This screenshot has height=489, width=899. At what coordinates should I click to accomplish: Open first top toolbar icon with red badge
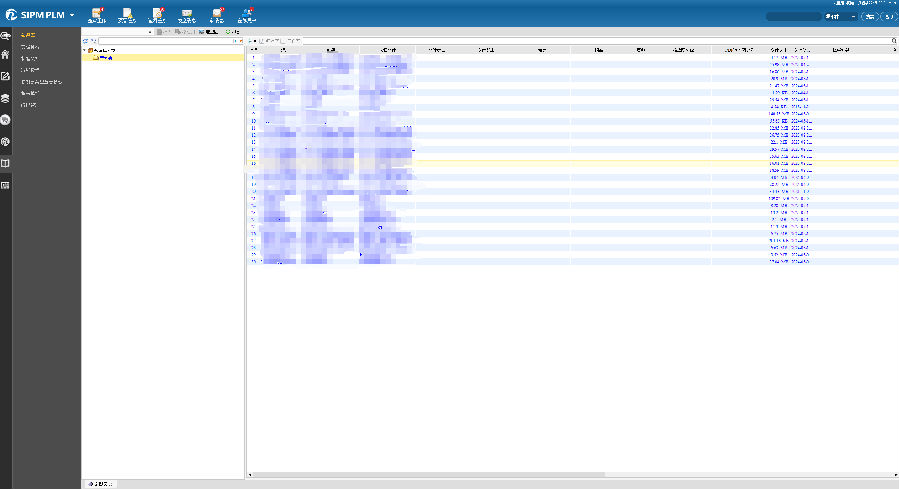96,14
